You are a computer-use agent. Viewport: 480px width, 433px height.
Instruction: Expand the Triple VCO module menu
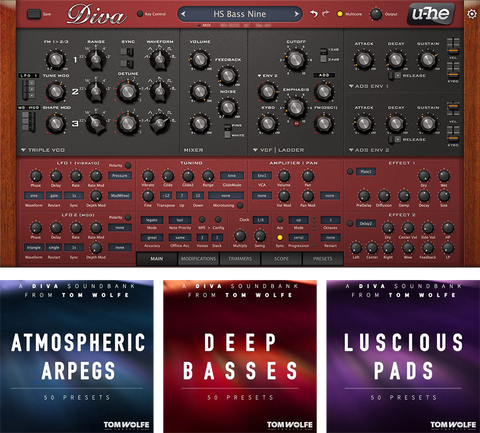43,150
